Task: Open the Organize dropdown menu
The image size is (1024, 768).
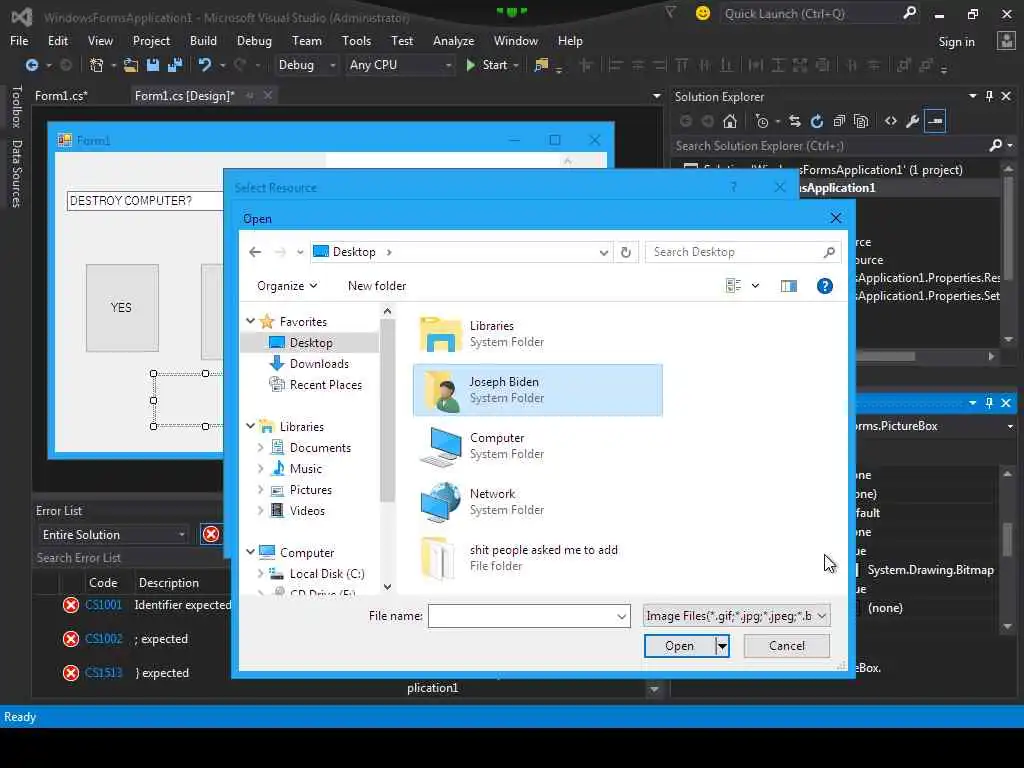Action: click(287, 286)
